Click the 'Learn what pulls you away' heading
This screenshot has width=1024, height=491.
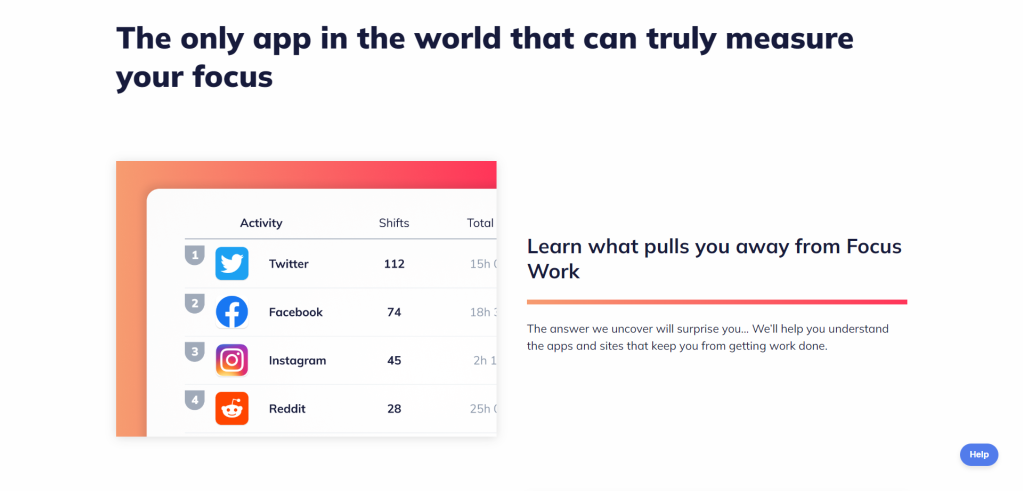tap(714, 258)
